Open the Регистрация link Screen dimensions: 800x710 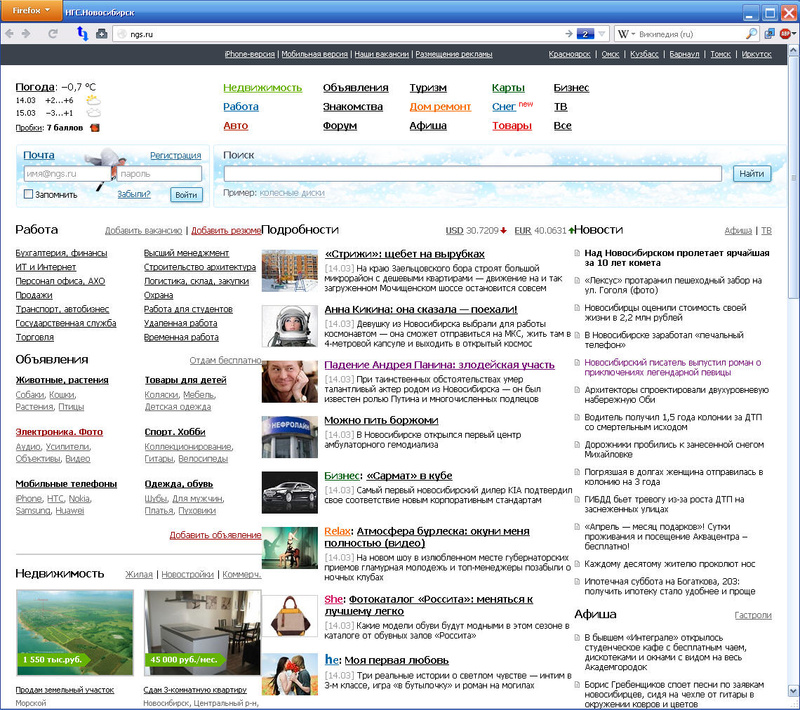click(175, 156)
